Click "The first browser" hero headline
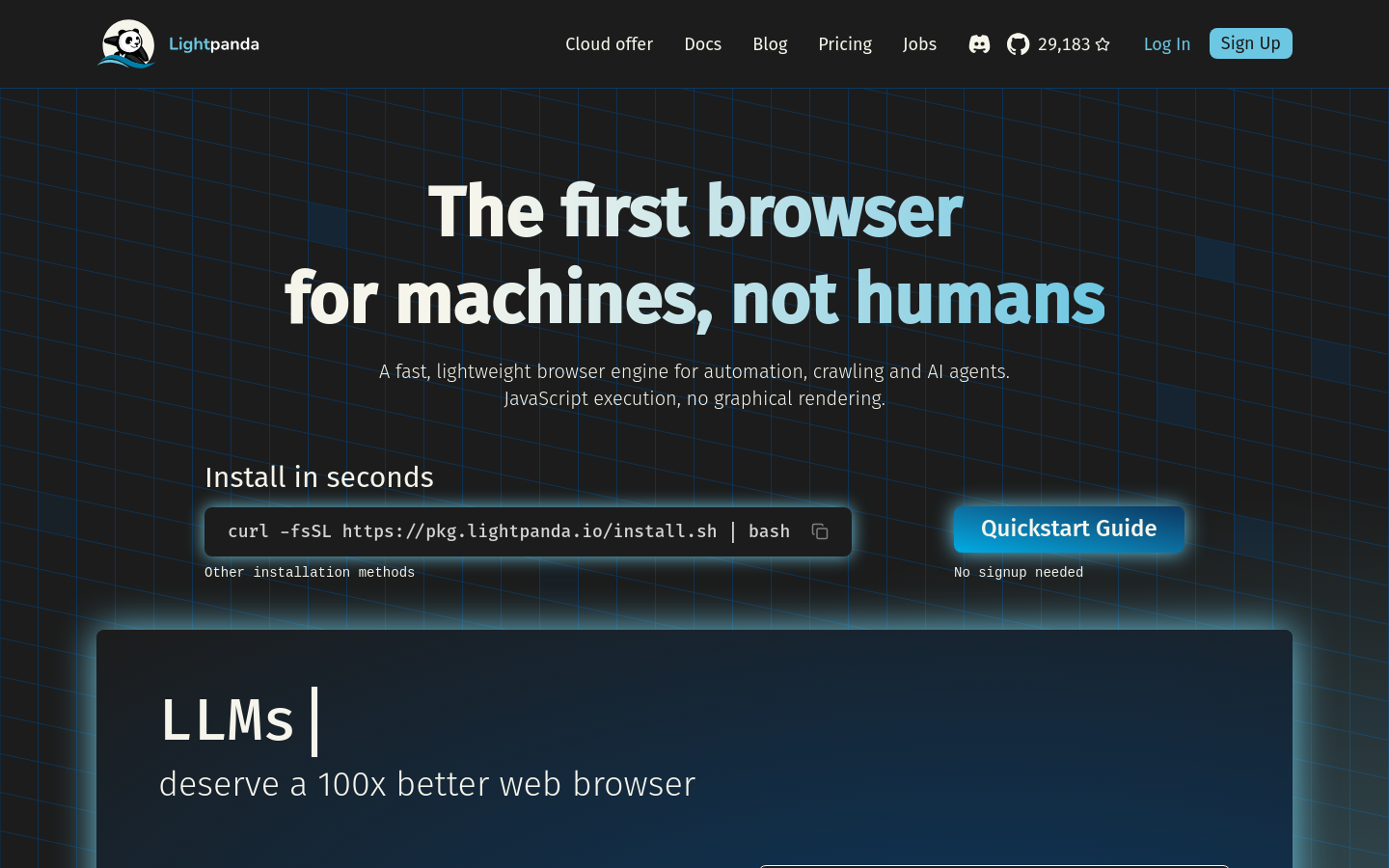Viewport: 1389px width, 868px height. coord(694,212)
